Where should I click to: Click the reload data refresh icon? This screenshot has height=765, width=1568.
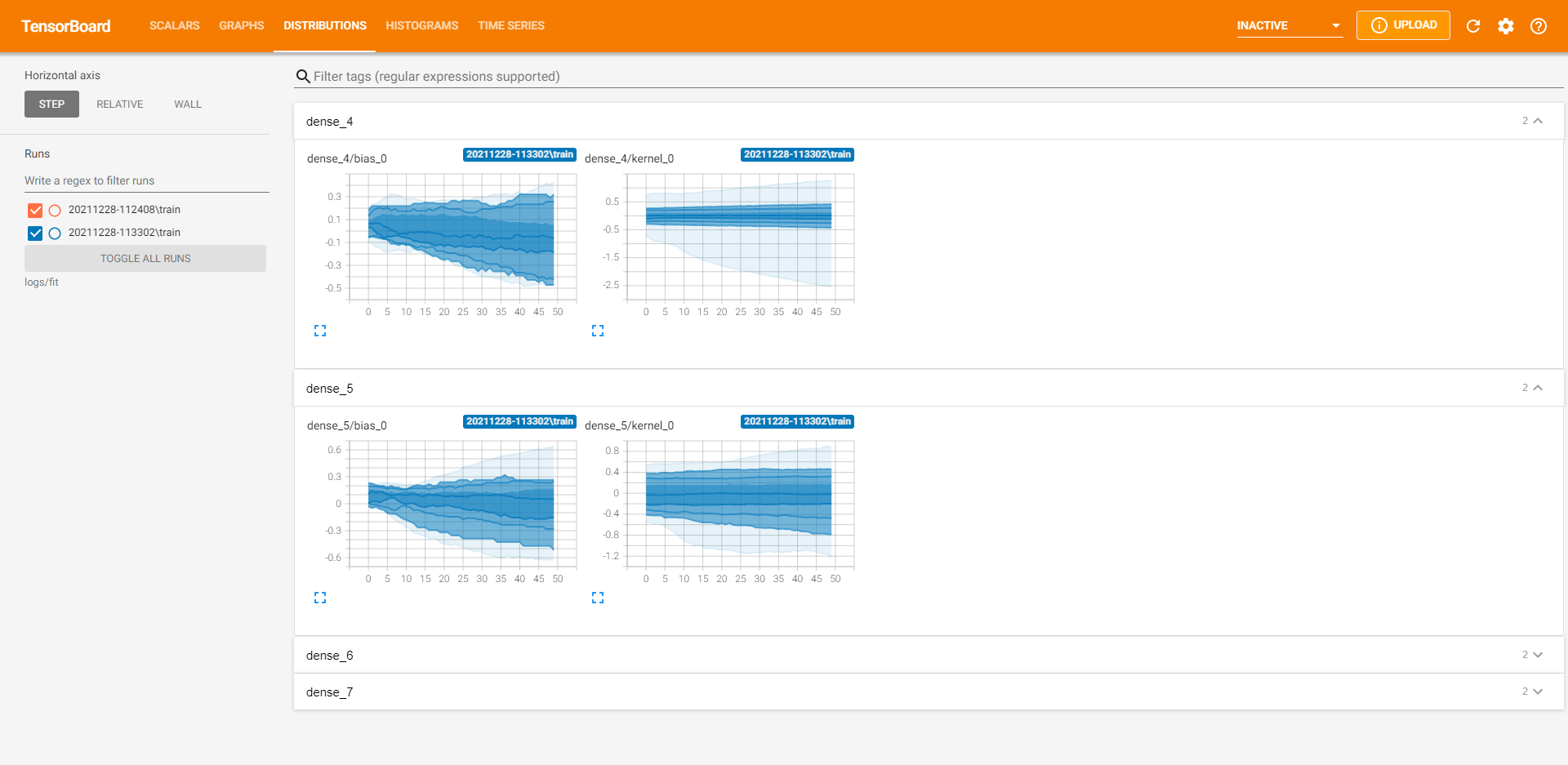(1473, 26)
